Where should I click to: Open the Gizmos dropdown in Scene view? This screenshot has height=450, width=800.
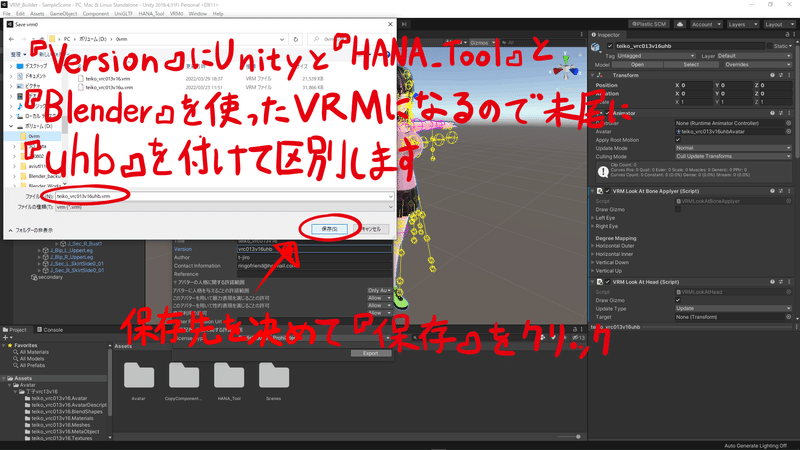[482, 43]
